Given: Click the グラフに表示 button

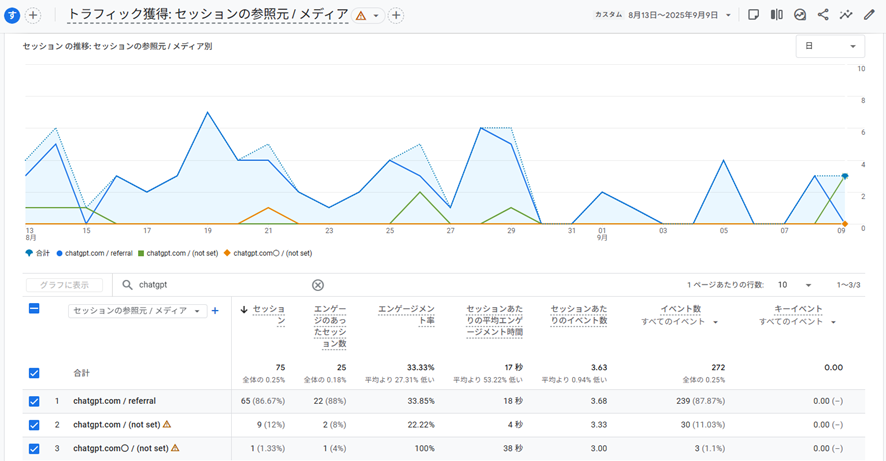Looking at the screenshot, I should [x=65, y=285].
